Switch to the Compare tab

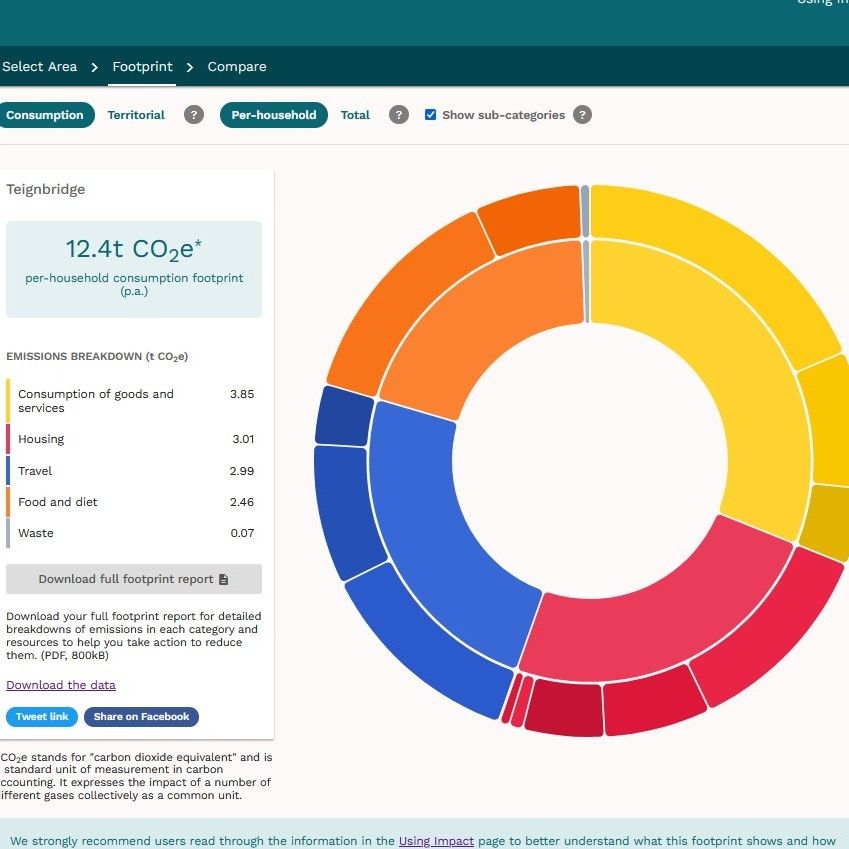point(236,66)
